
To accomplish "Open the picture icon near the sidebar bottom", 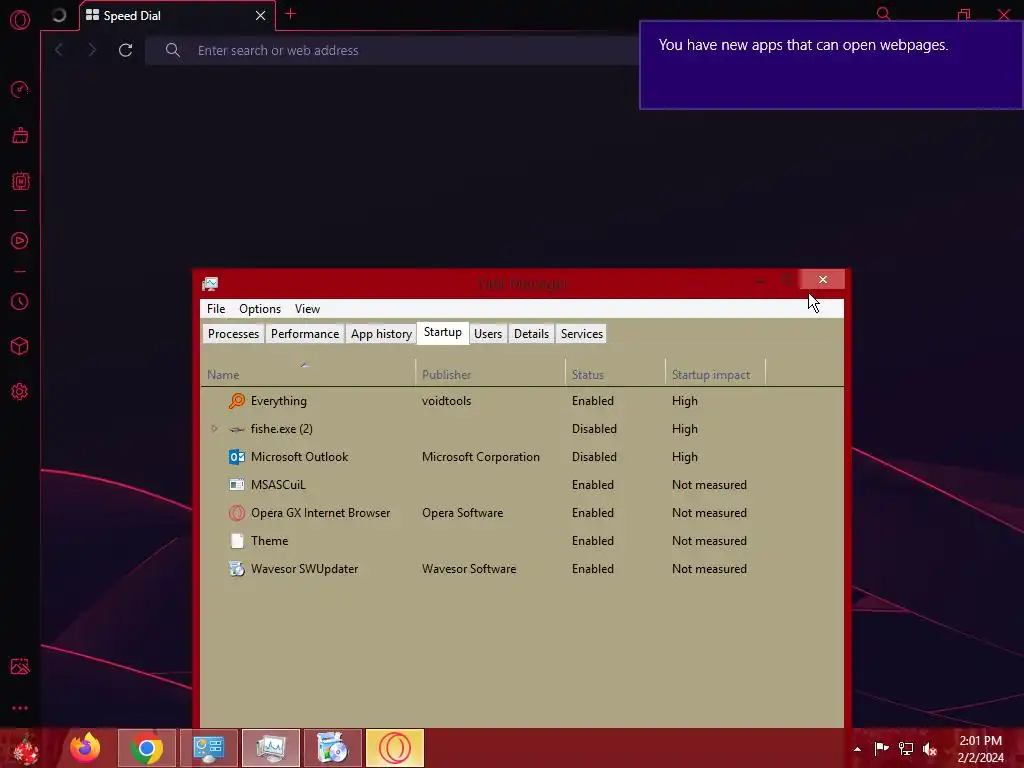I will [x=20, y=666].
